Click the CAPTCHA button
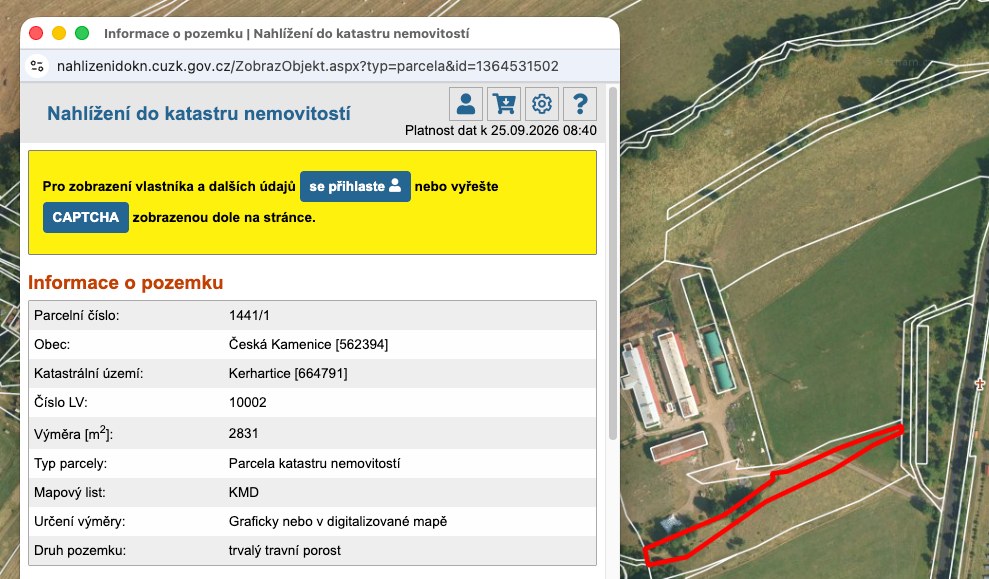The image size is (989, 579). coord(86,218)
